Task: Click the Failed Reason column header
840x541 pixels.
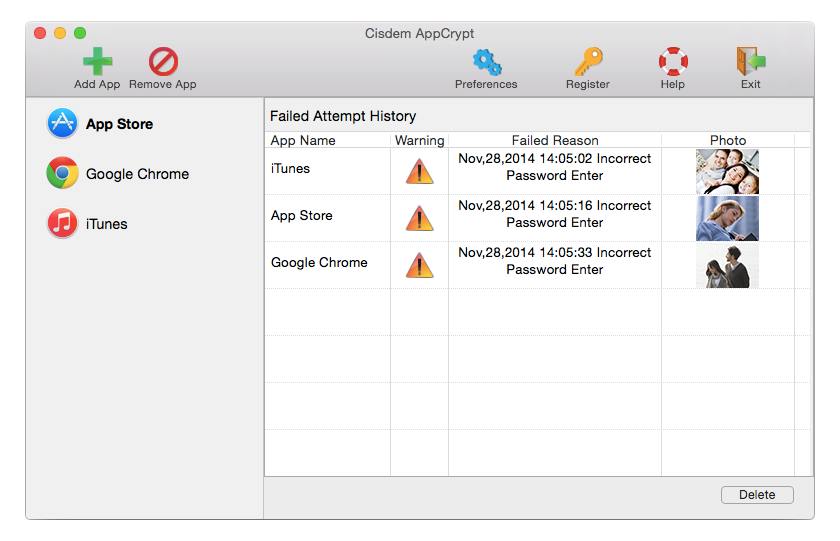Action: [555, 140]
